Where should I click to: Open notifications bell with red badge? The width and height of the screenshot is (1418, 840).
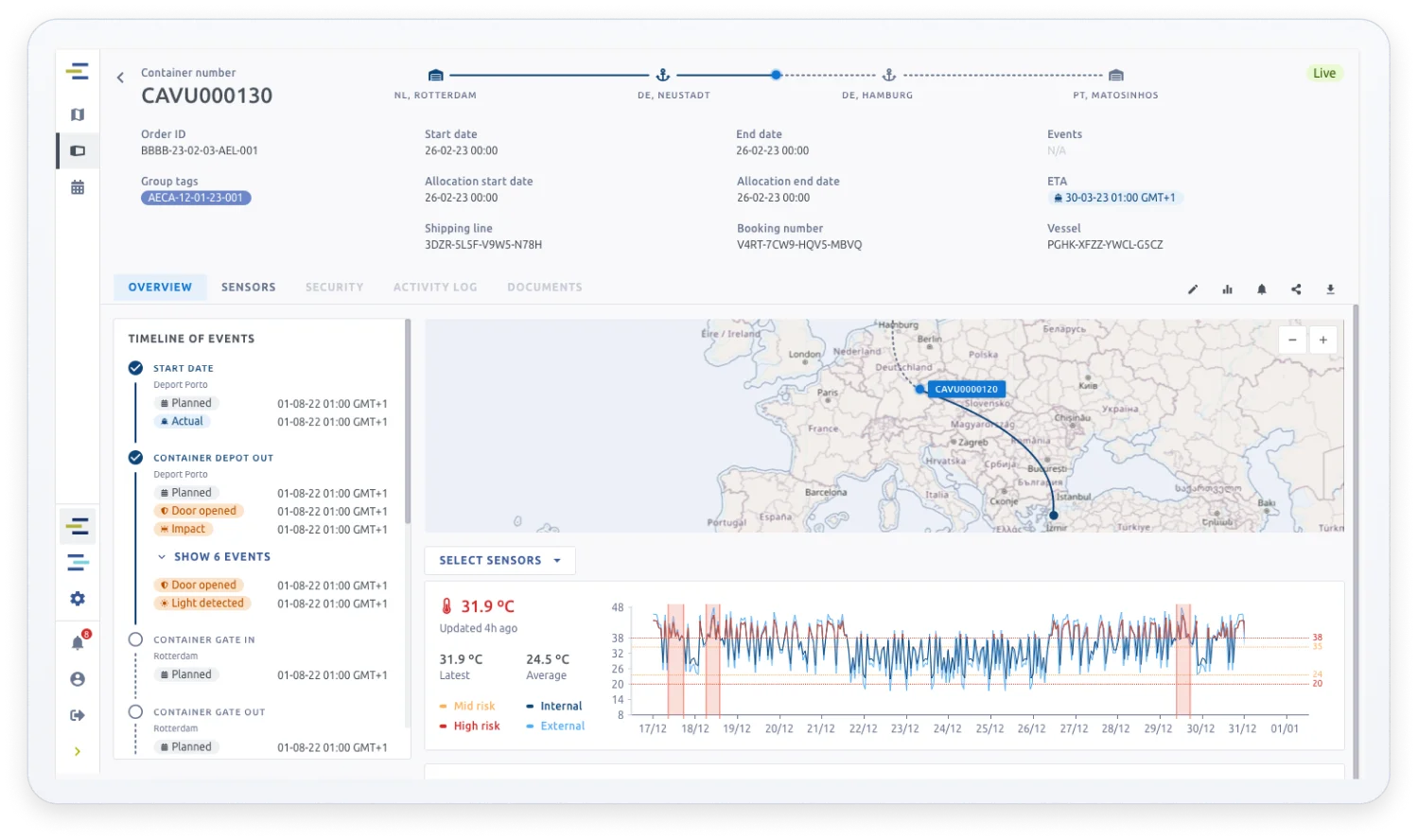click(x=78, y=643)
